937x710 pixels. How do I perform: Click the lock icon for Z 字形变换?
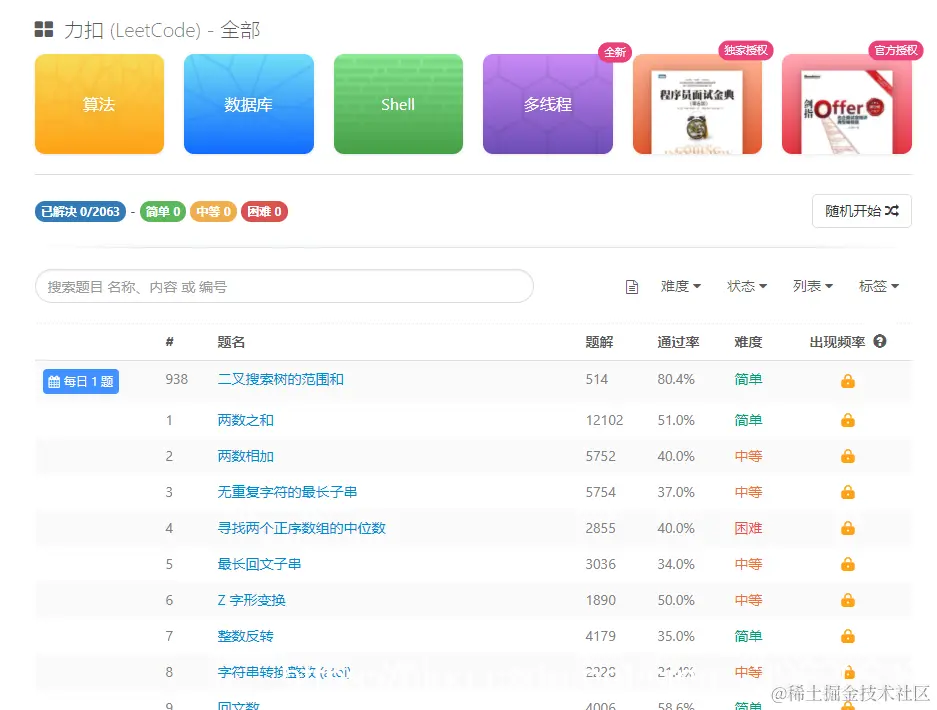[x=847, y=599]
